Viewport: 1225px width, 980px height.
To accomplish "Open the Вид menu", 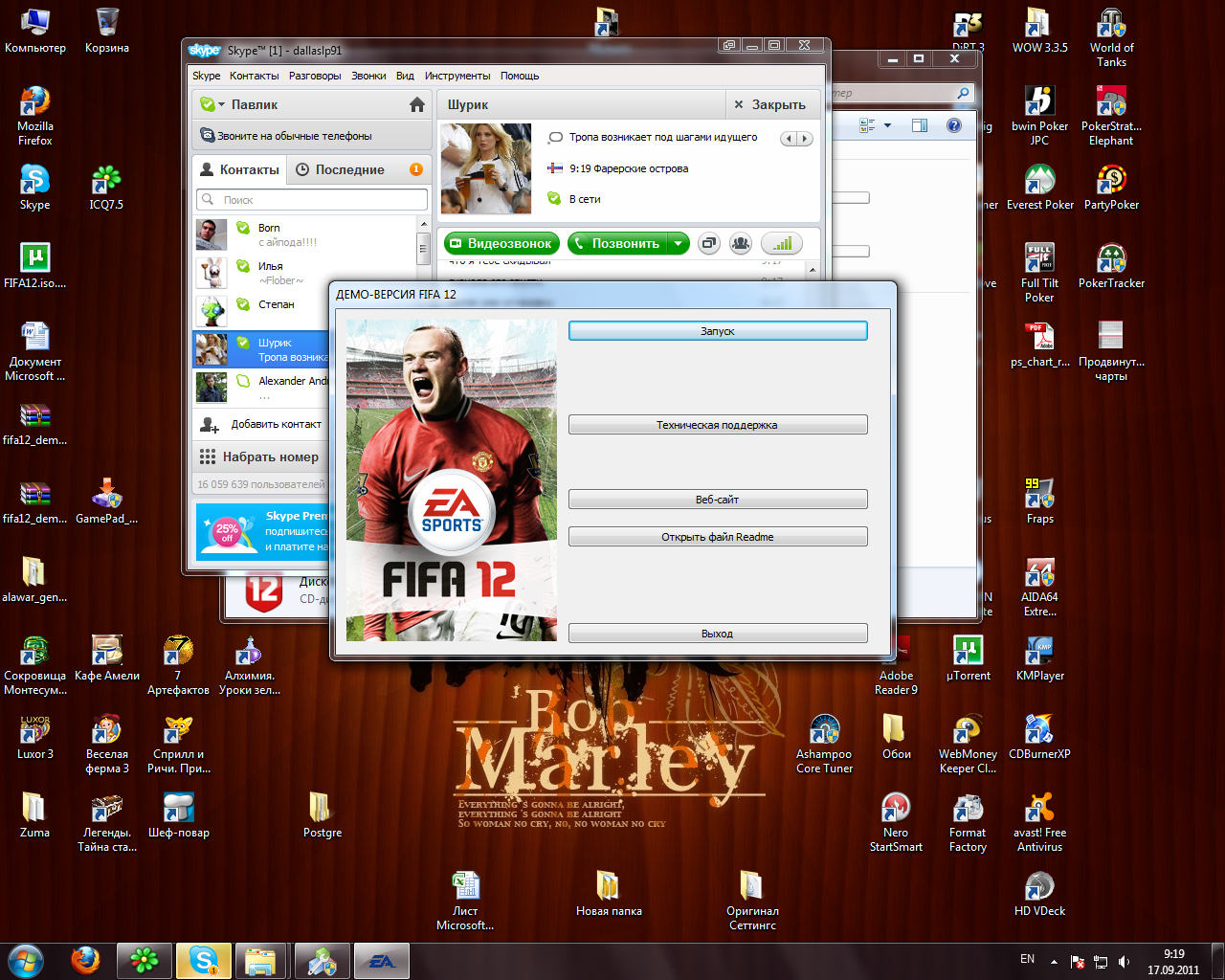I will click(405, 76).
